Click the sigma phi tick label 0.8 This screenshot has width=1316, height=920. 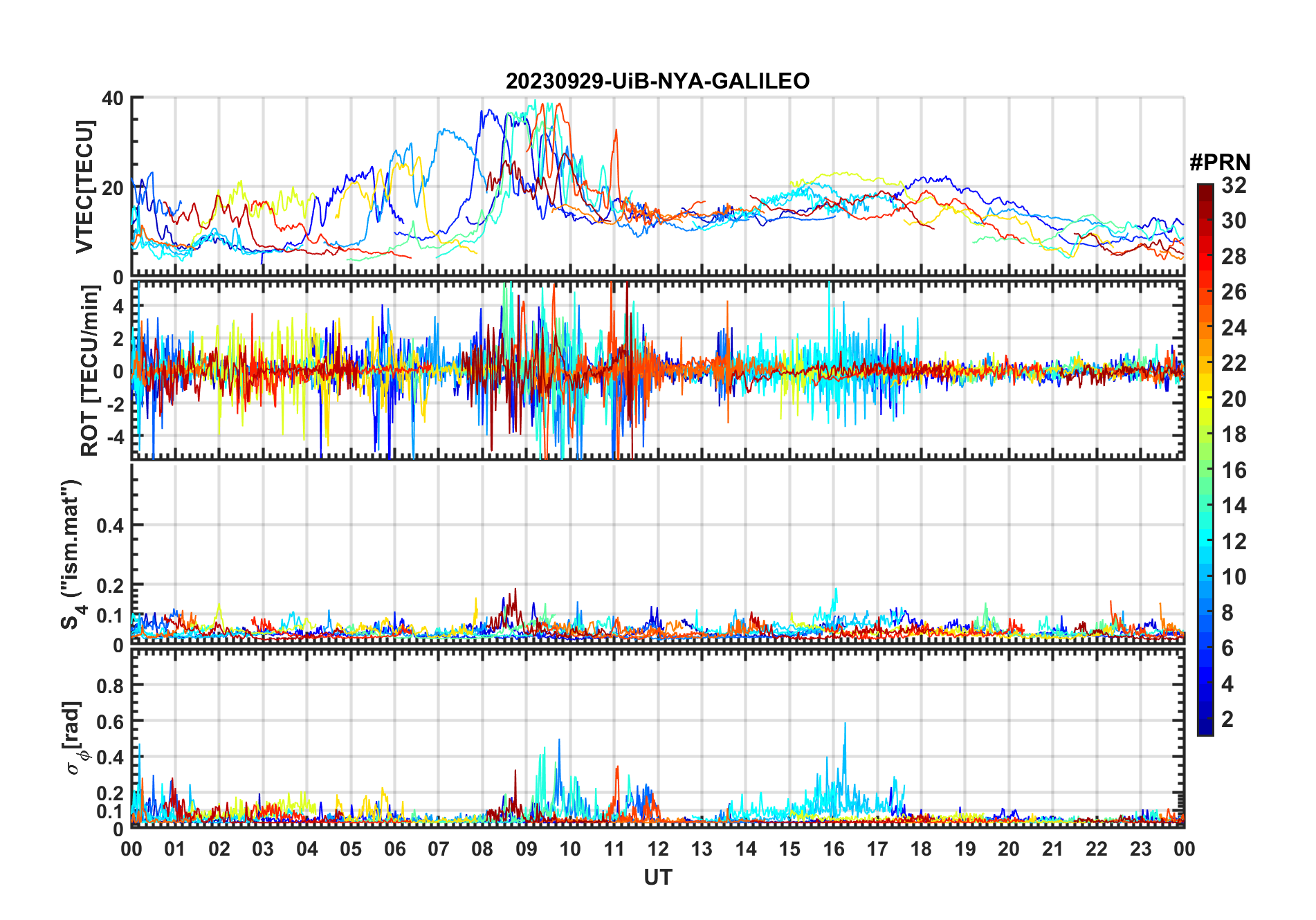pos(110,686)
